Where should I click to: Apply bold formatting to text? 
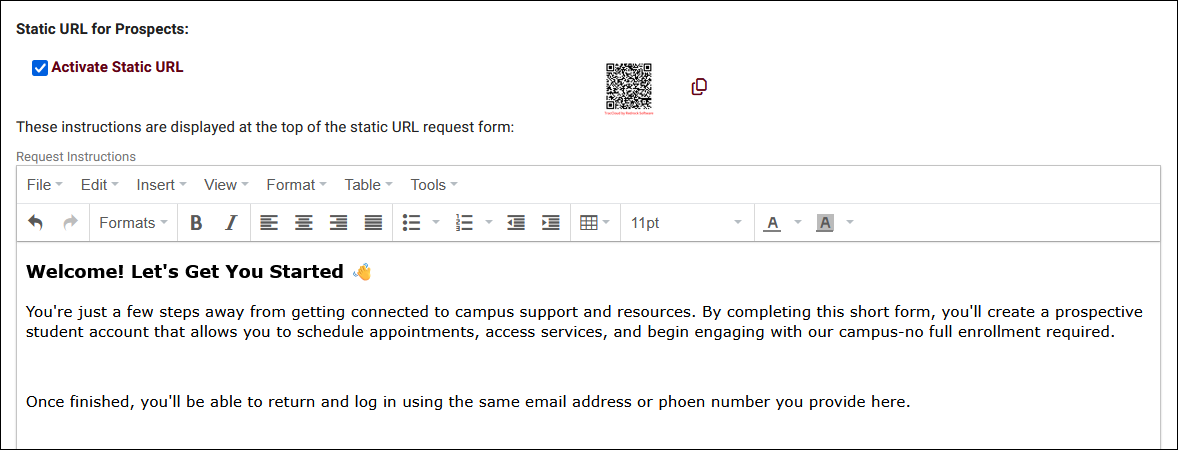(x=196, y=223)
